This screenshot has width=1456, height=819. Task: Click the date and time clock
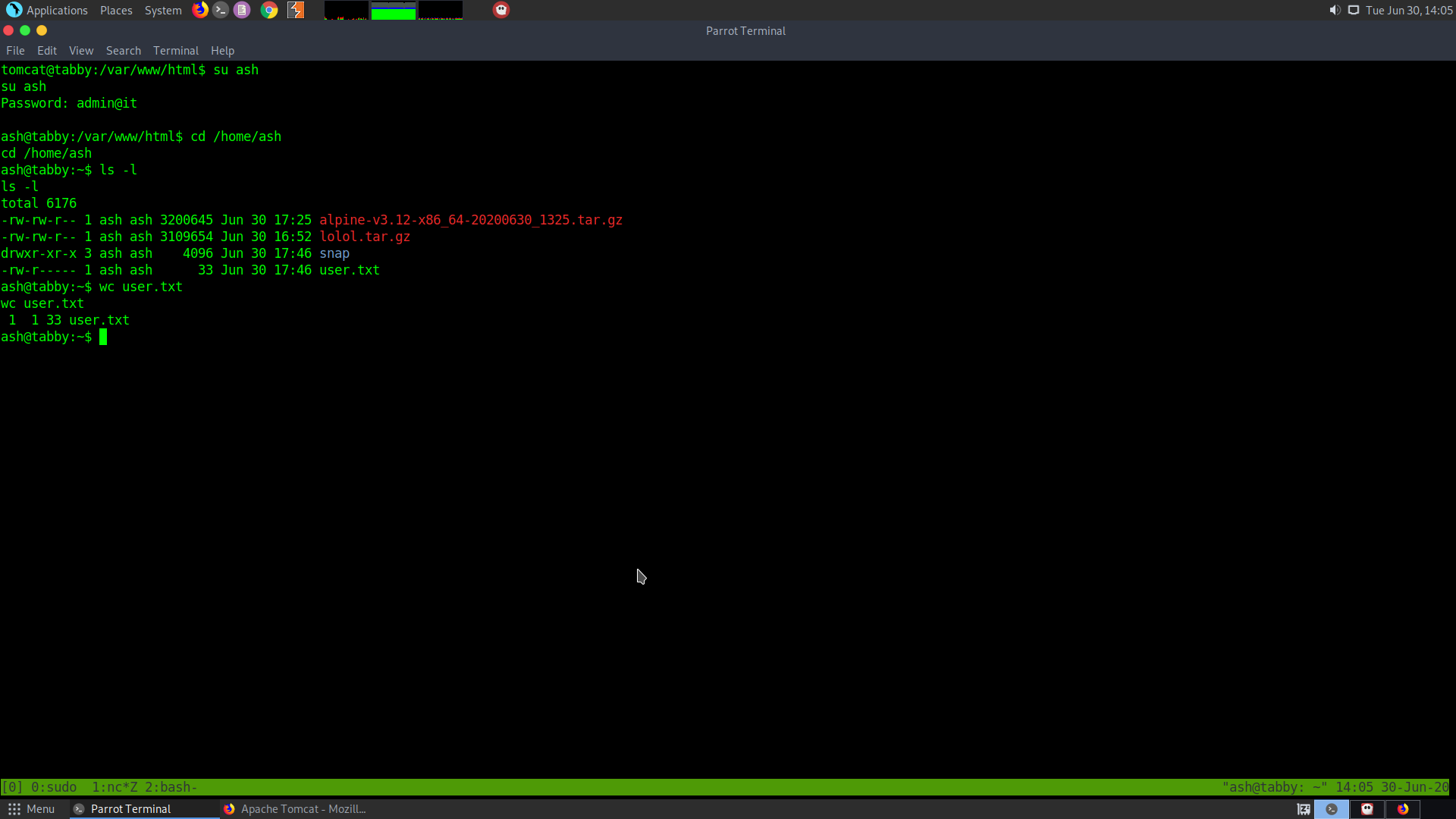pos(1409,10)
